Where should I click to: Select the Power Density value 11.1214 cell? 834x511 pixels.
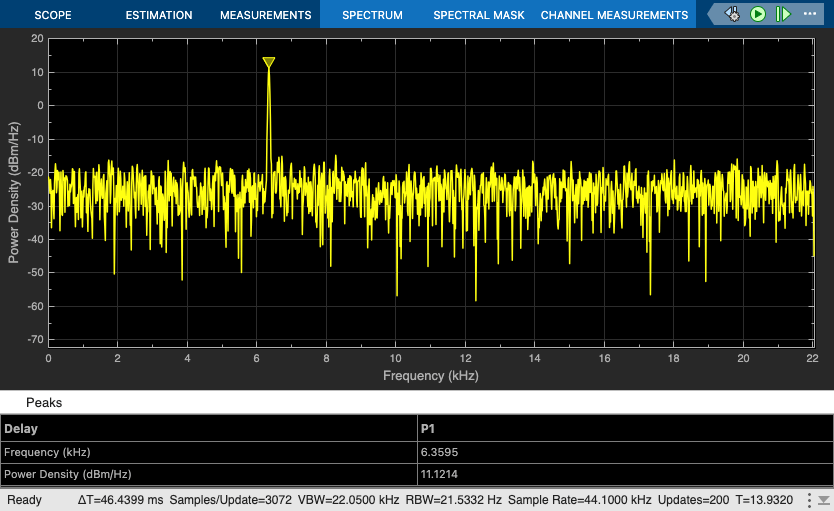click(x=441, y=474)
